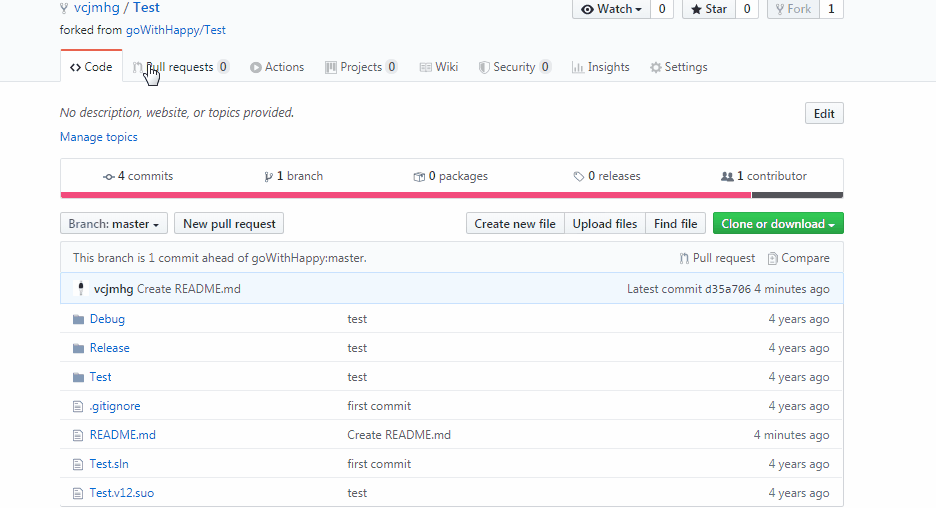The height and width of the screenshot is (508, 936).
Task: View the fork count number
Action: [x=831, y=9]
